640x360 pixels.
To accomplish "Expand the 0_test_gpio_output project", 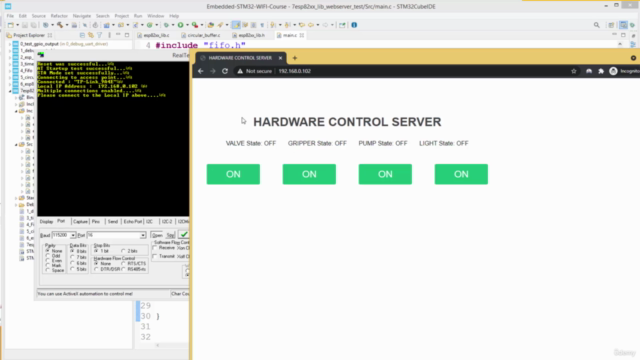I will (10, 44).
